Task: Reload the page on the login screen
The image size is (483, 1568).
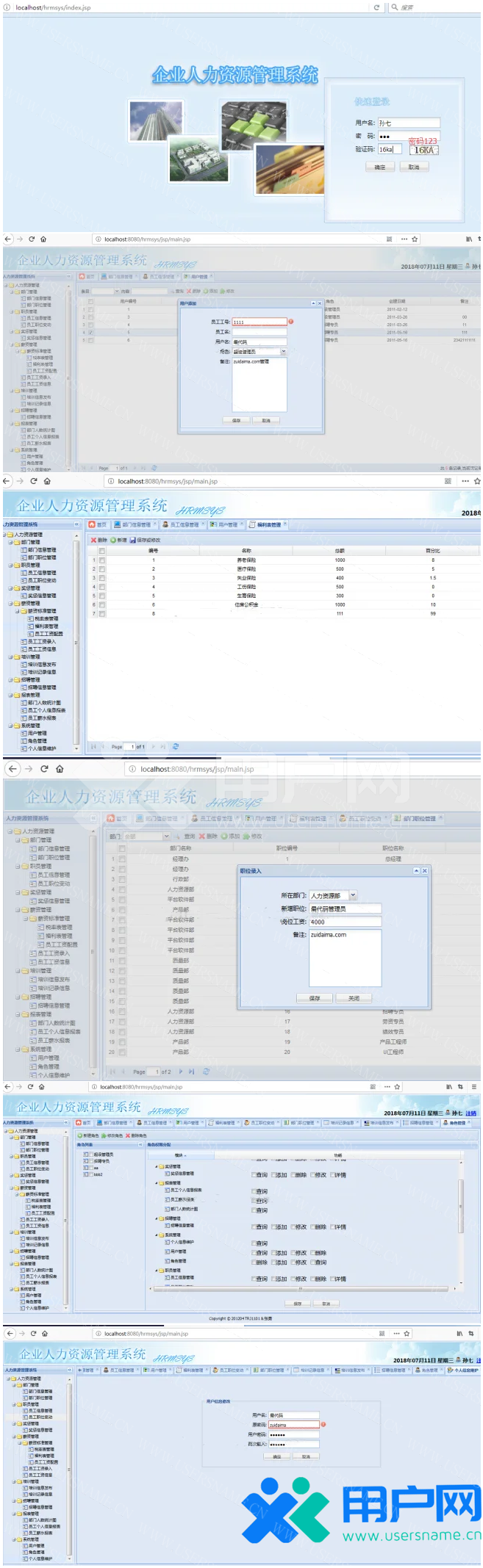Action: [x=376, y=7]
